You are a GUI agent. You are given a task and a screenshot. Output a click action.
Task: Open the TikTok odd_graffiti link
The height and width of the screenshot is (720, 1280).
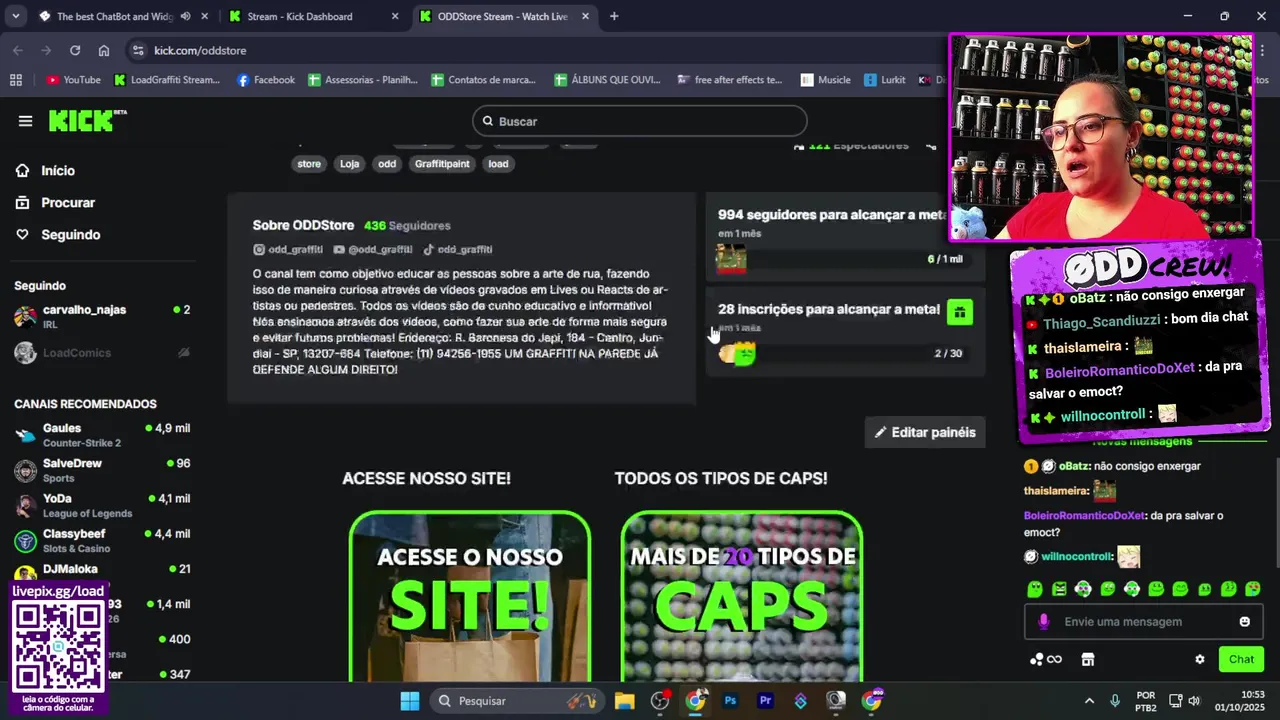(457, 250)
